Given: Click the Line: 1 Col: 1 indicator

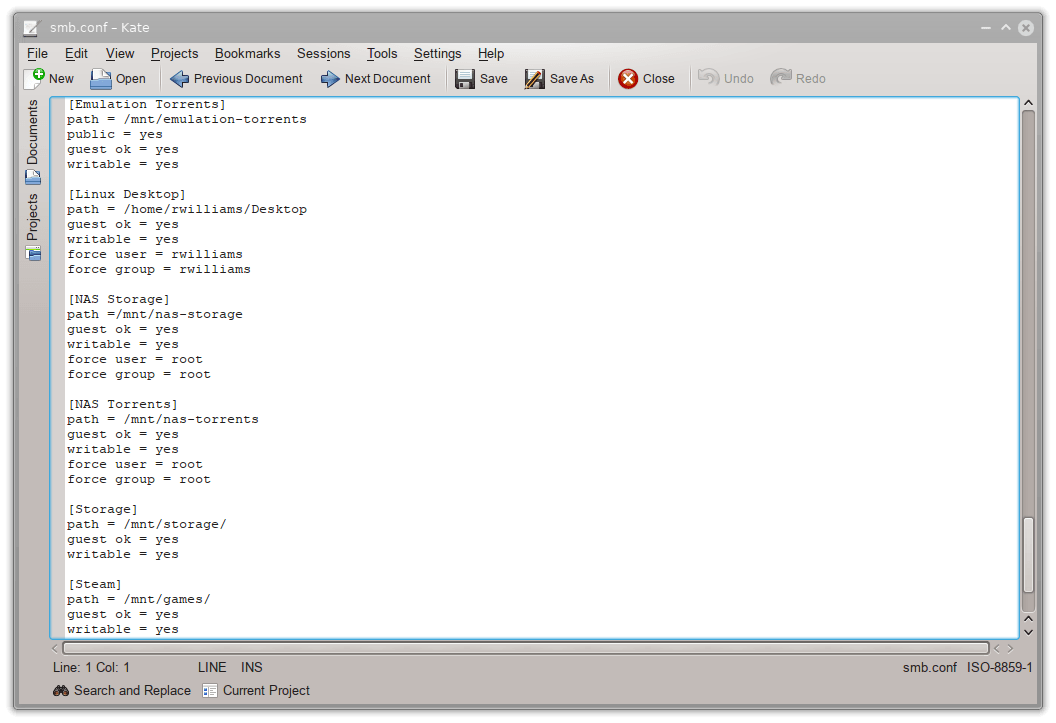Looking at the screenshot, I should [91, 667].
